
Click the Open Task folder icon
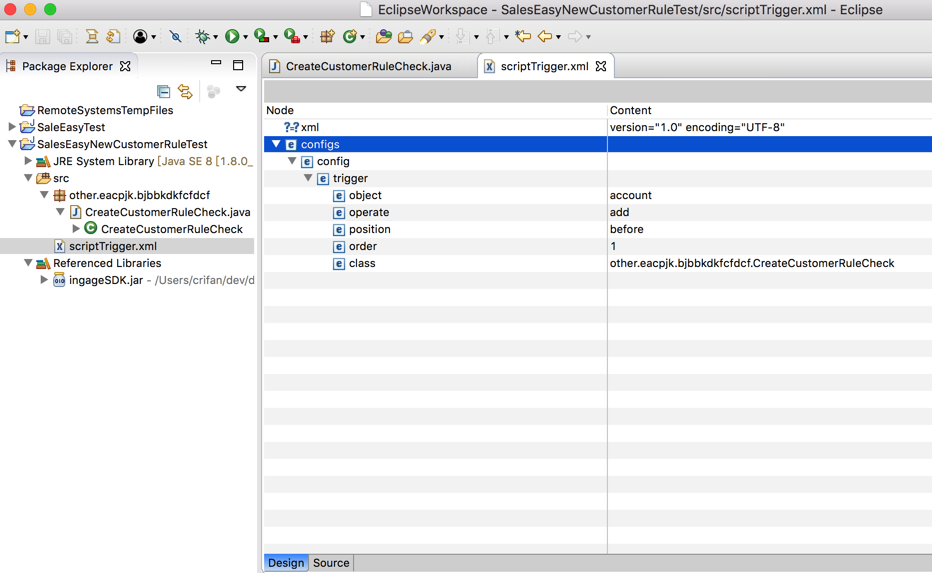(x=405, y=37)
